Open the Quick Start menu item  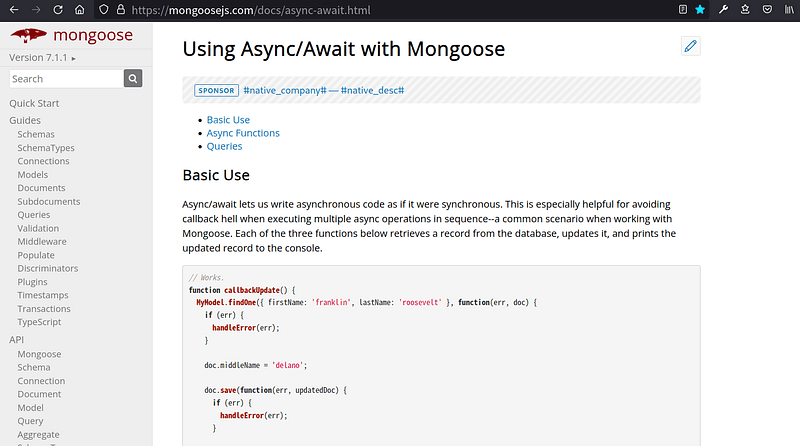[34, 103]
